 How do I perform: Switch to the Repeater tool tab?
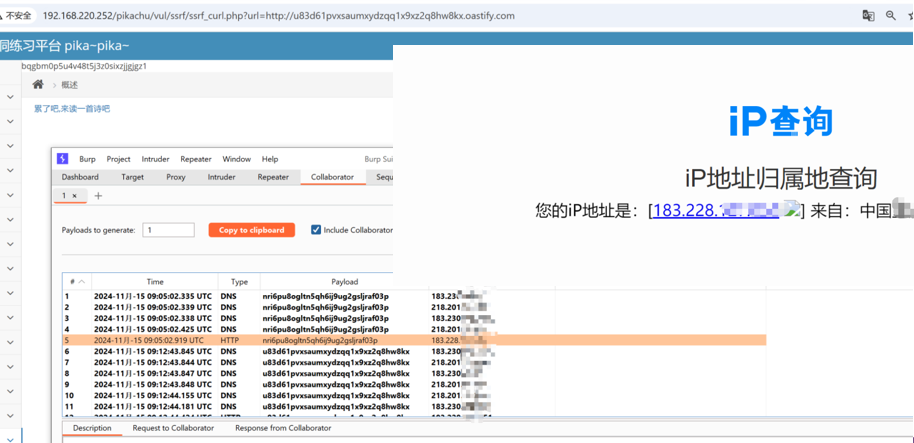273,177
